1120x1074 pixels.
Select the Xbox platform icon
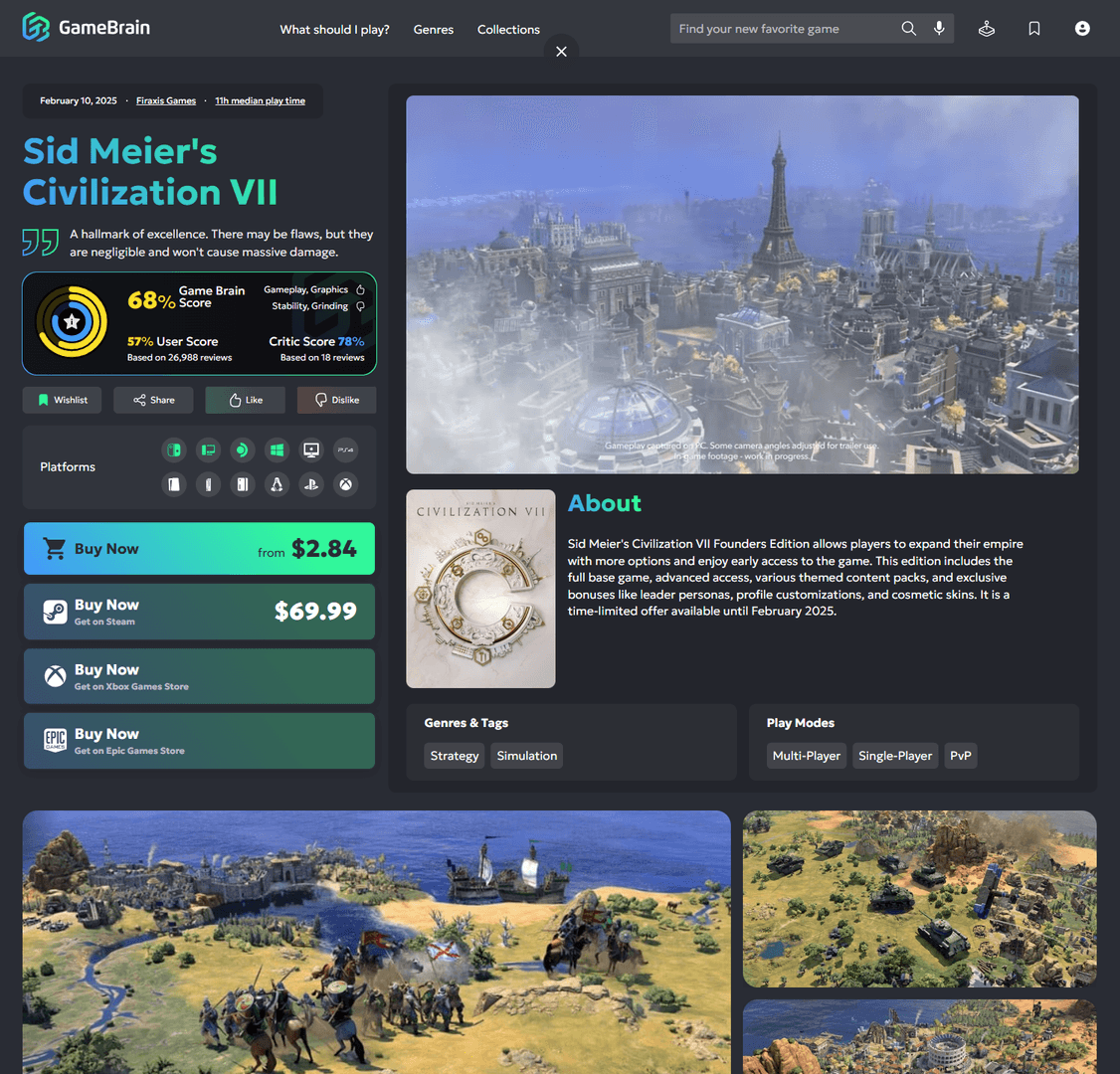coord(345,484)
